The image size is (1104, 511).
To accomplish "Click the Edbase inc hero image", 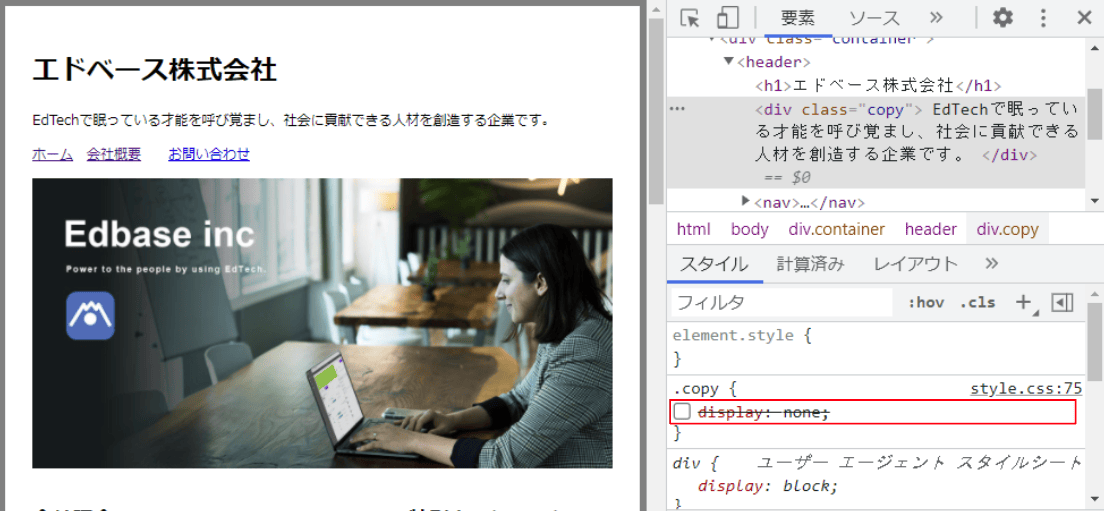I will 322,323.
